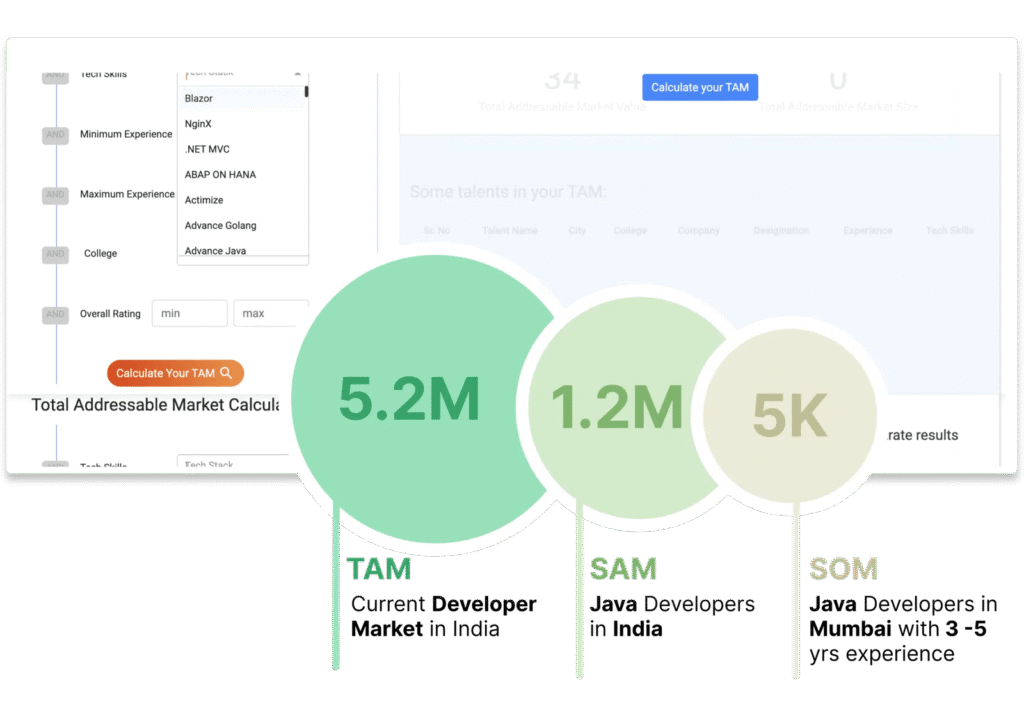Image resolution: width=1024 pixels, height=715 pixels.
Task: Select the Advance Golang option
Action: point(220,226)
